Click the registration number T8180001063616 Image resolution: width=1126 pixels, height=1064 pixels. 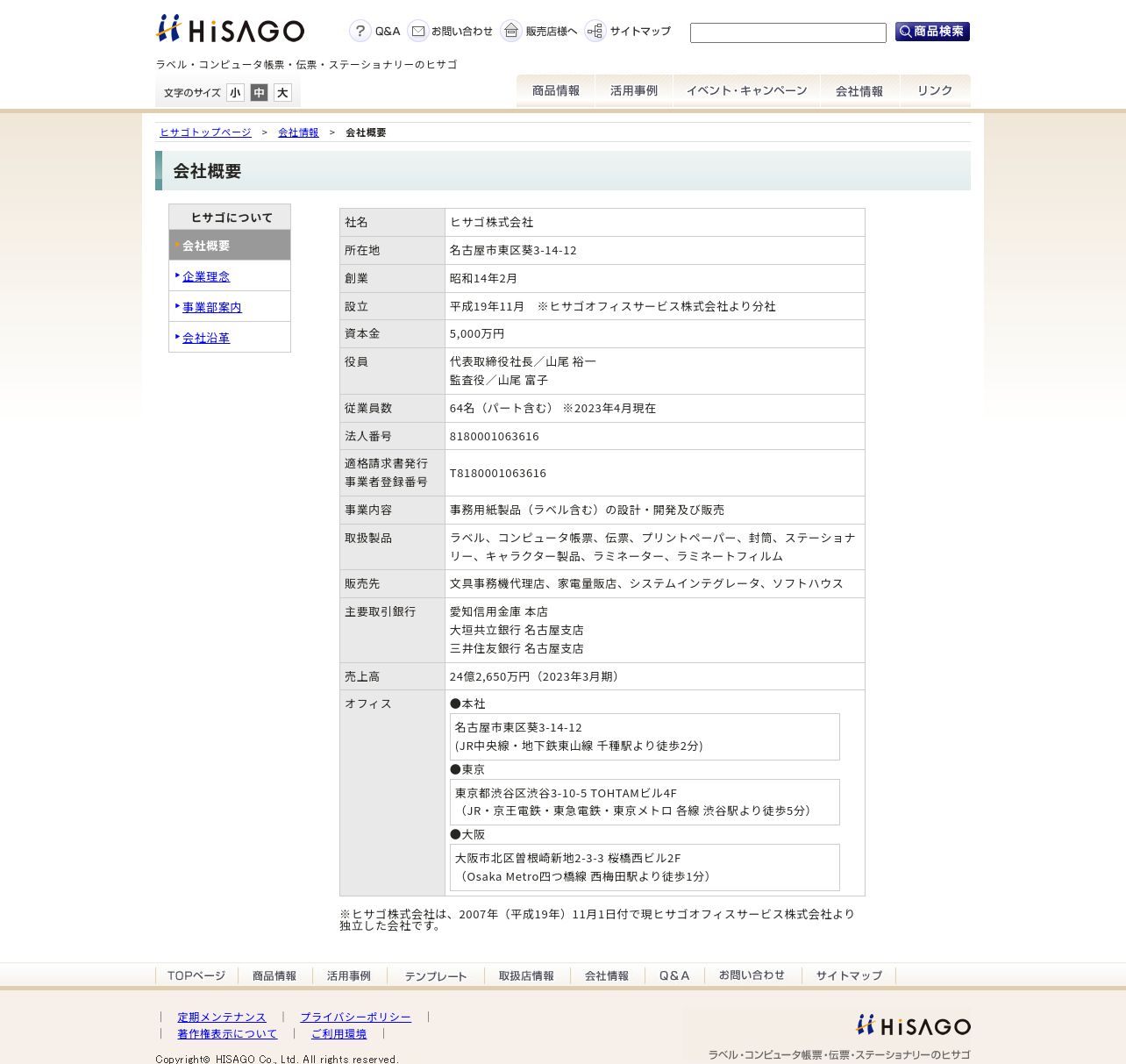click(498, 474)
